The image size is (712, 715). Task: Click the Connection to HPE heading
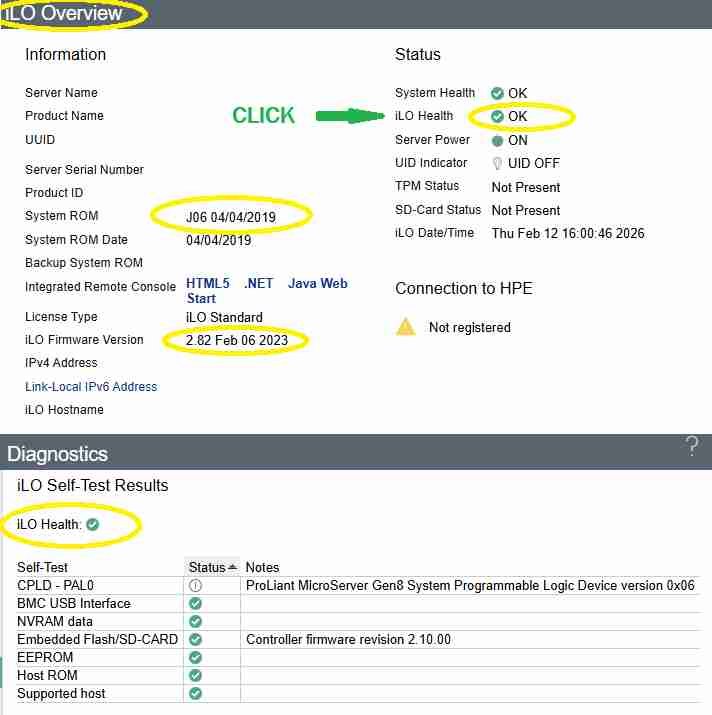[x=464, y=289]
